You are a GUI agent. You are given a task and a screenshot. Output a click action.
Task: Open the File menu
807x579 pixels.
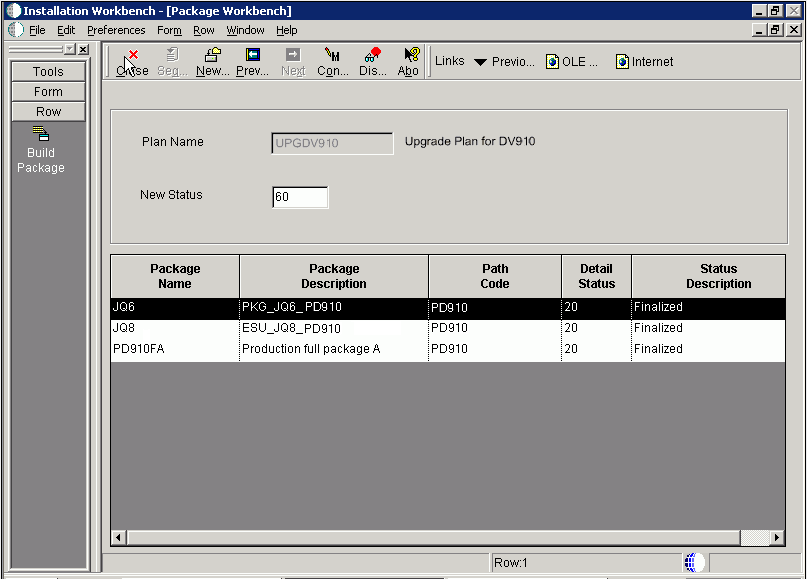[37, 30]
